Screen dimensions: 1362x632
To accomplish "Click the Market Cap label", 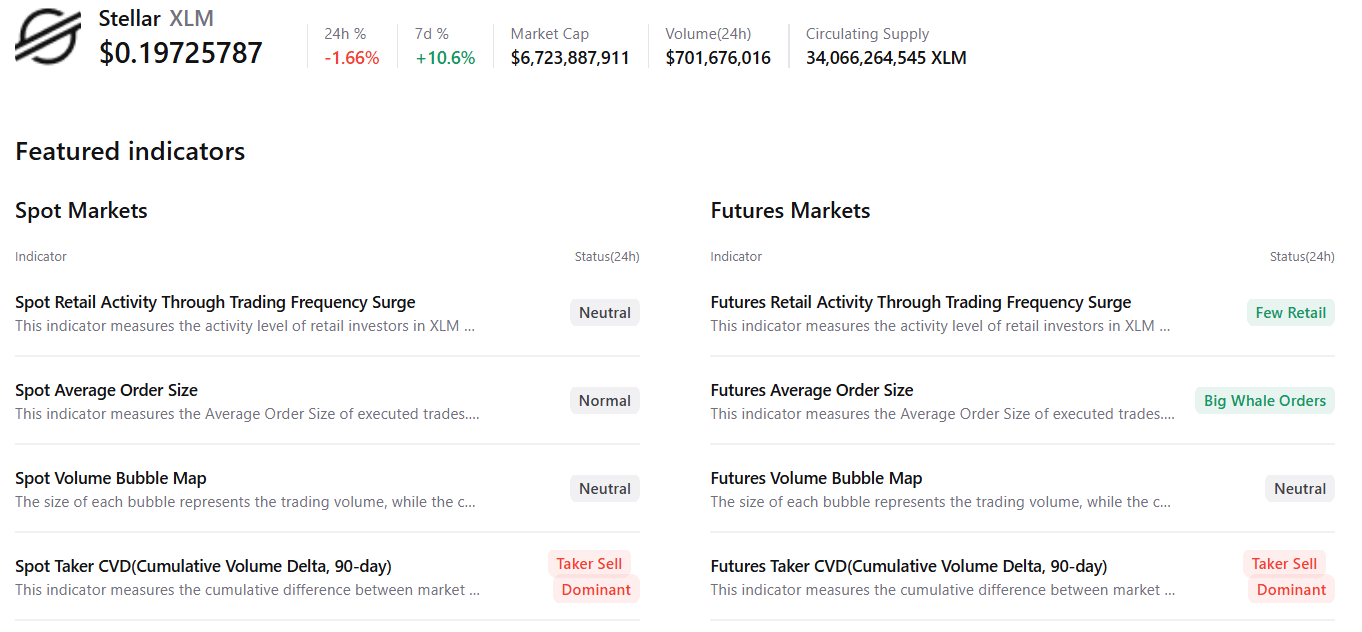I will click(x=550, y=34).
